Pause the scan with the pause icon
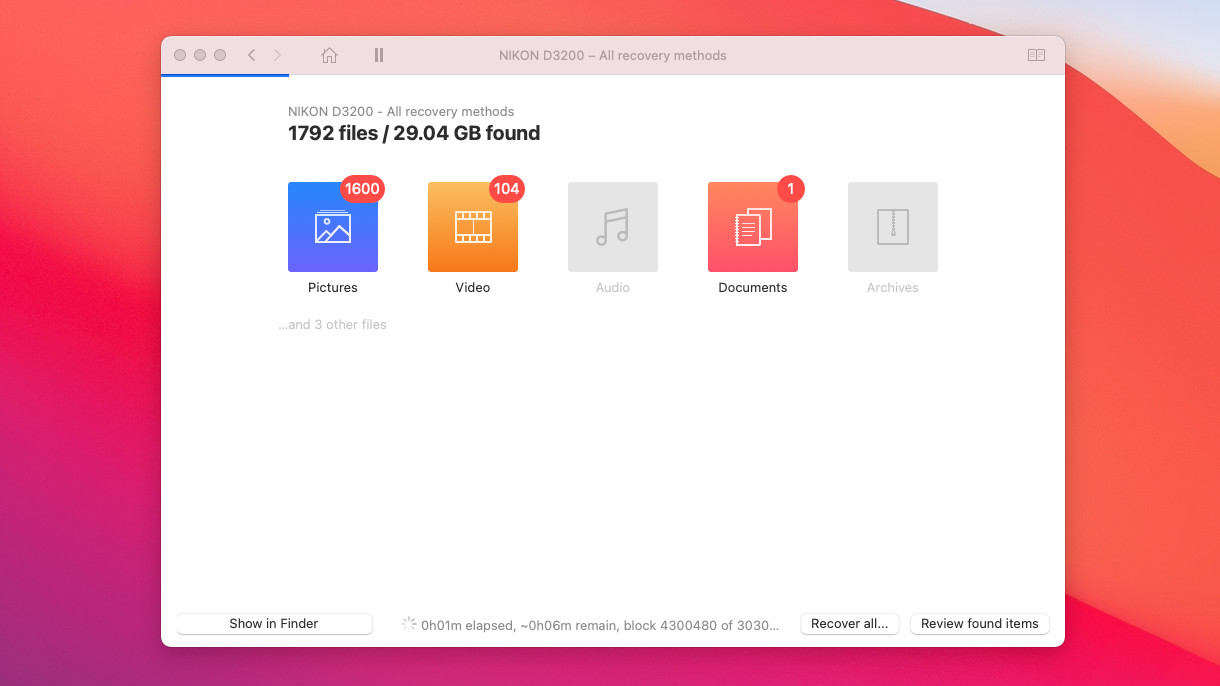The width and height of the screenshot is (1220, 686). tap(379, 55)
